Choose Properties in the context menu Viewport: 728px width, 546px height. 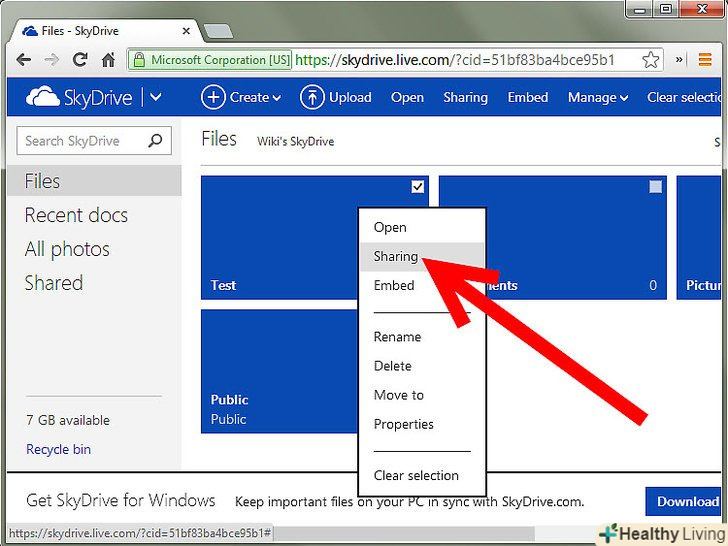click(x=422, y=424)
